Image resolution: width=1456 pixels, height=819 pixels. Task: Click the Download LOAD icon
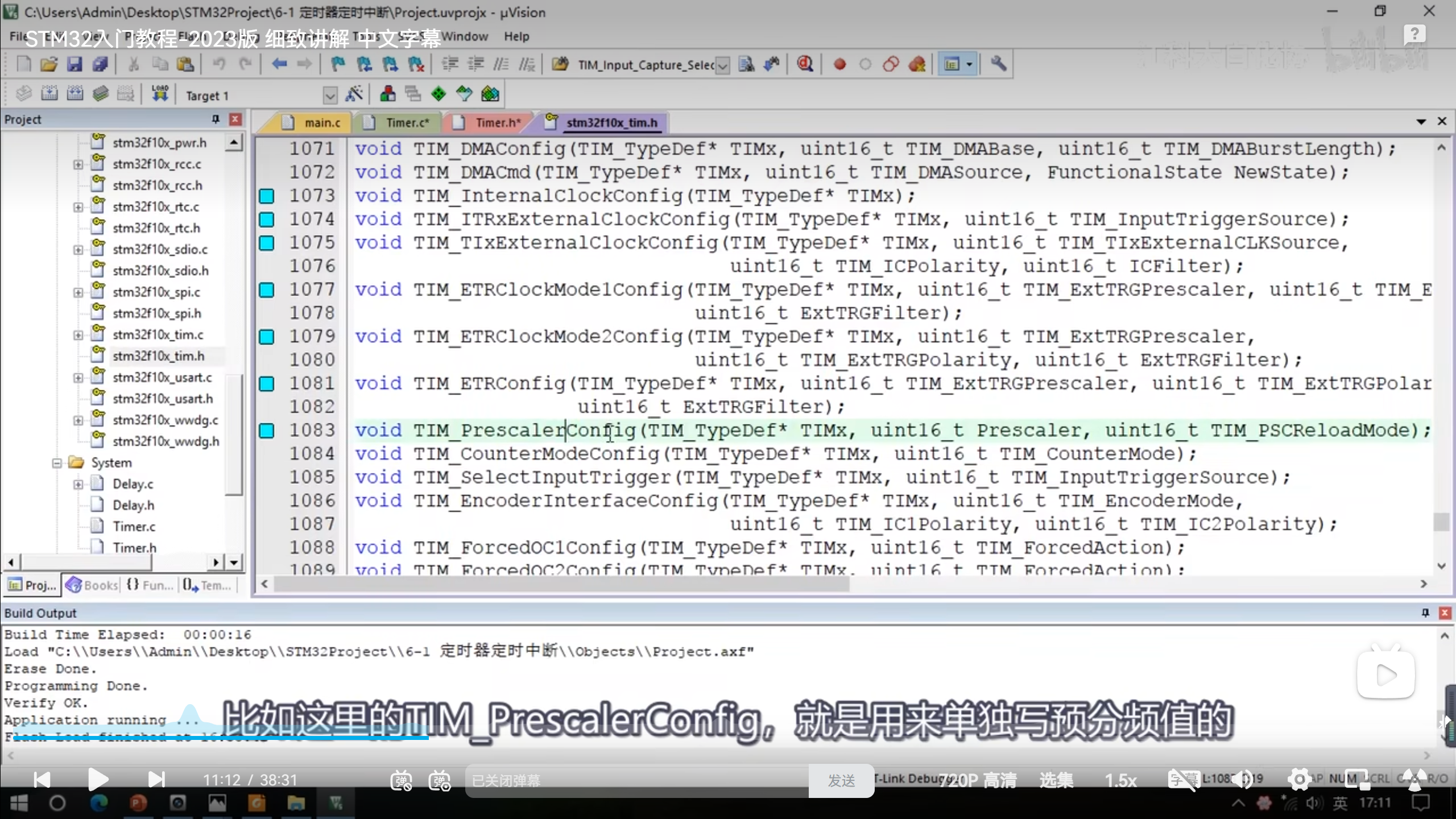coord(160,94)
